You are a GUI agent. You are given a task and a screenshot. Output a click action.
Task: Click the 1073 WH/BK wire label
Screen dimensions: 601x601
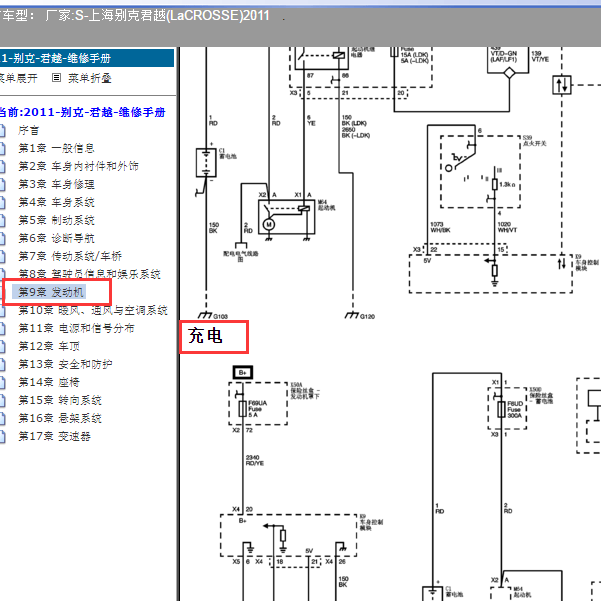pyautogui.click(x=440, y=227)
